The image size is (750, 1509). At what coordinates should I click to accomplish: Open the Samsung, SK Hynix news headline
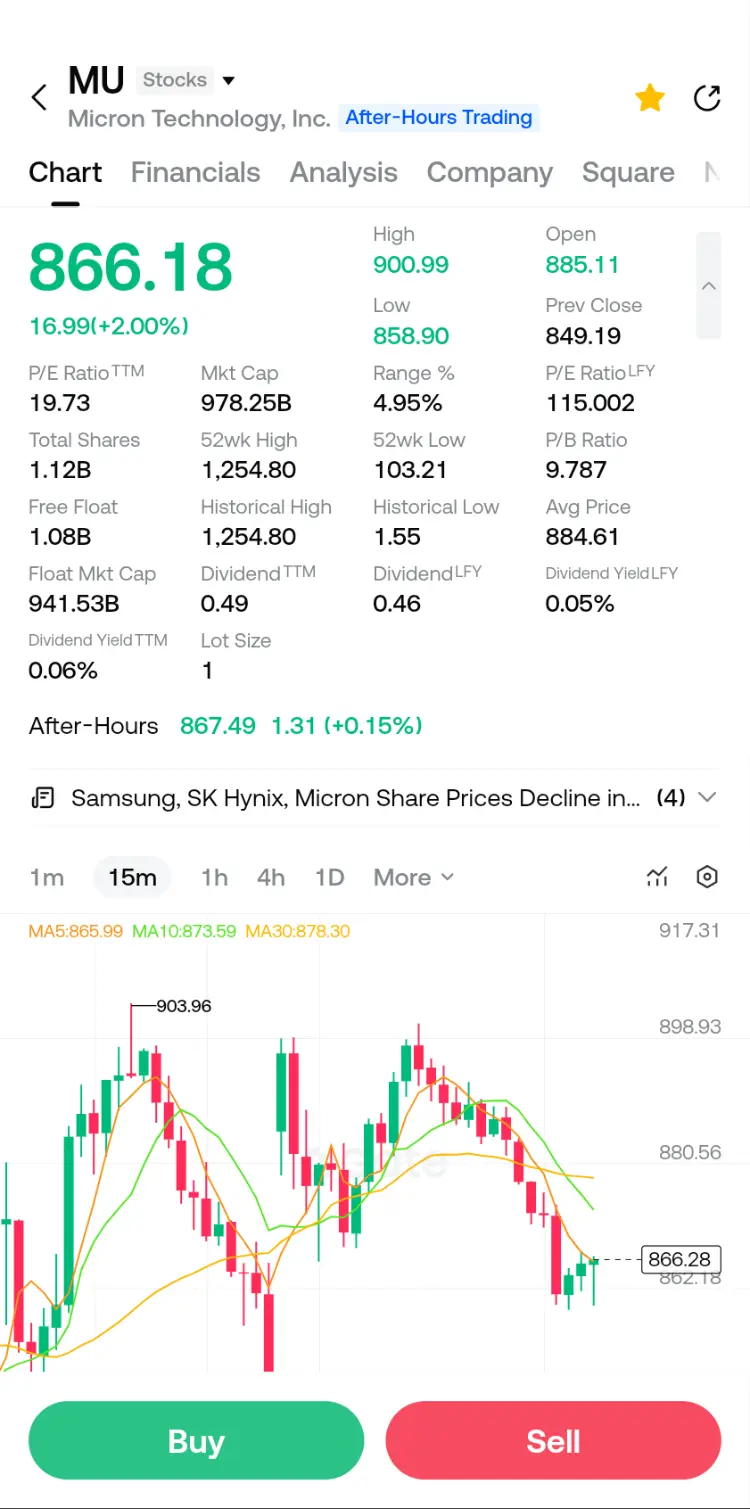pos(356,798)
